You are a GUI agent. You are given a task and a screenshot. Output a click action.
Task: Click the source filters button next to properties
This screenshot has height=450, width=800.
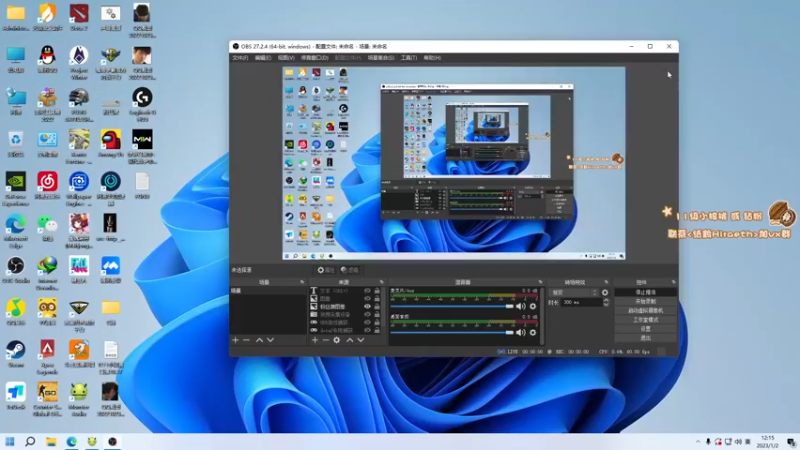pyautogui.click(x=349, y=270)
